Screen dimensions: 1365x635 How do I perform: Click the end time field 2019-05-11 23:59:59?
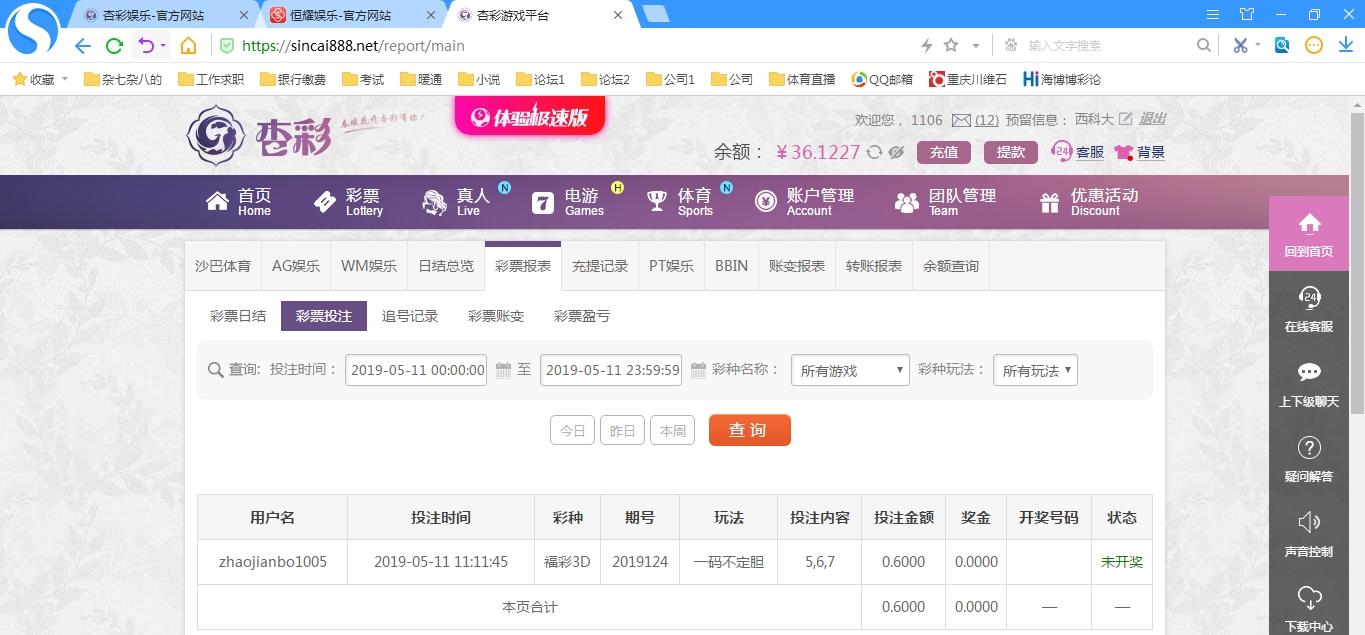tap(611, 370)
